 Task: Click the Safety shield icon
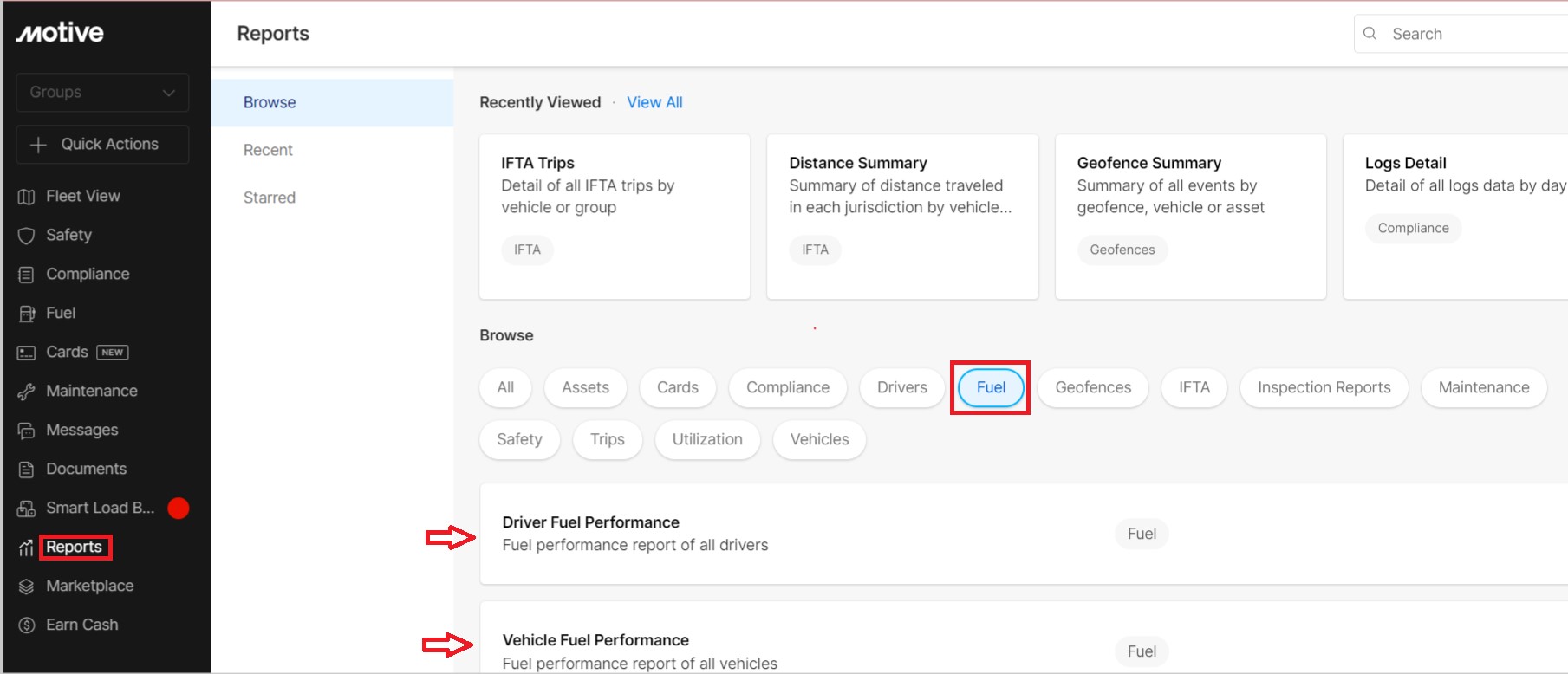[26, 236]
